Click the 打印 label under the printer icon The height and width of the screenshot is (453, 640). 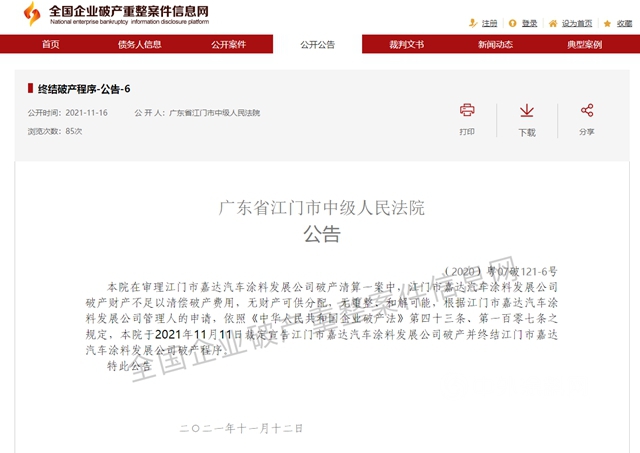pyautogui.click(x=467, y=132)
